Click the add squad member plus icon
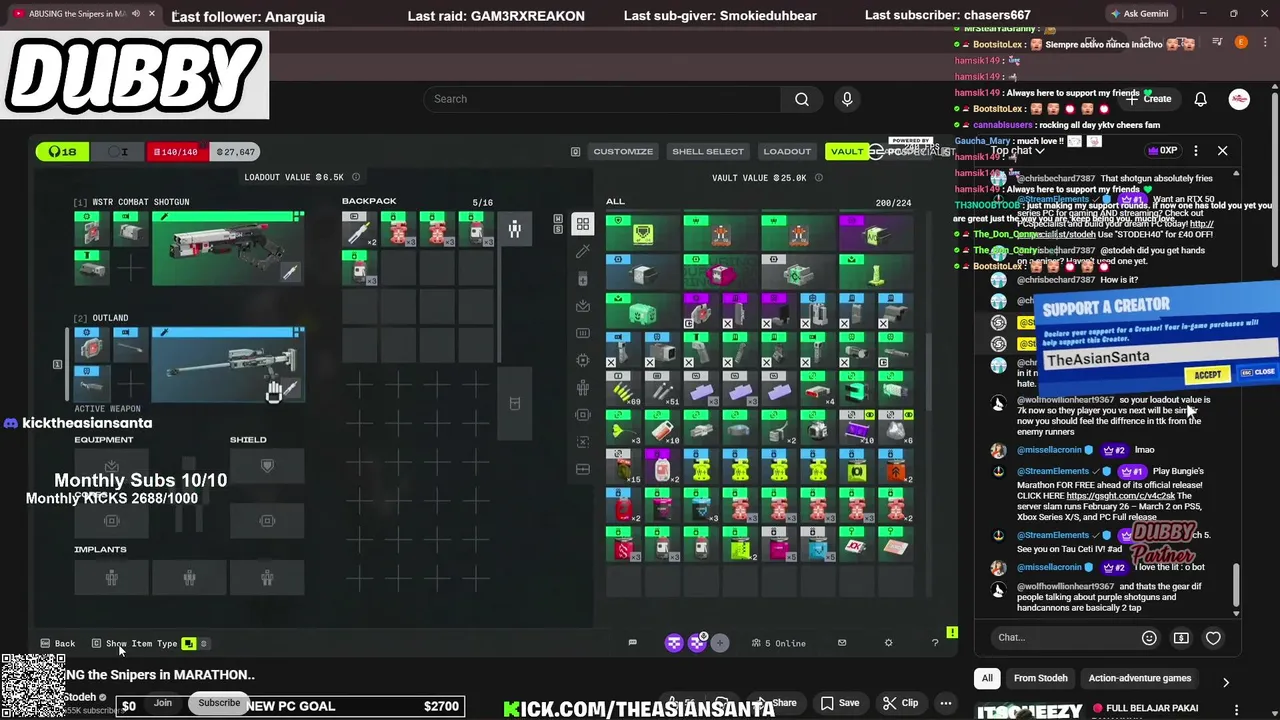Image resolution: width=1280 pixels, height=720 pixels. click(x=720, y=643)
